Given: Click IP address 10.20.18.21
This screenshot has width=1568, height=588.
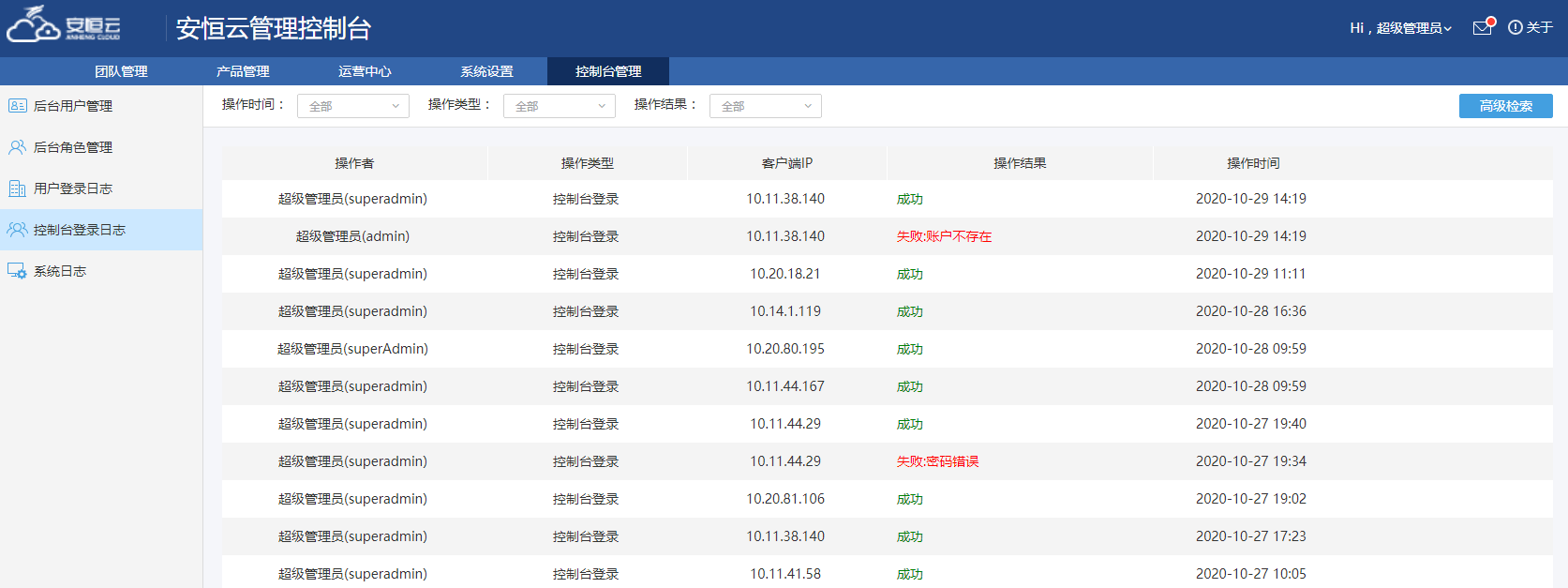Looking at the screenshot, I should pyautogui.click(x=785, y=274).
